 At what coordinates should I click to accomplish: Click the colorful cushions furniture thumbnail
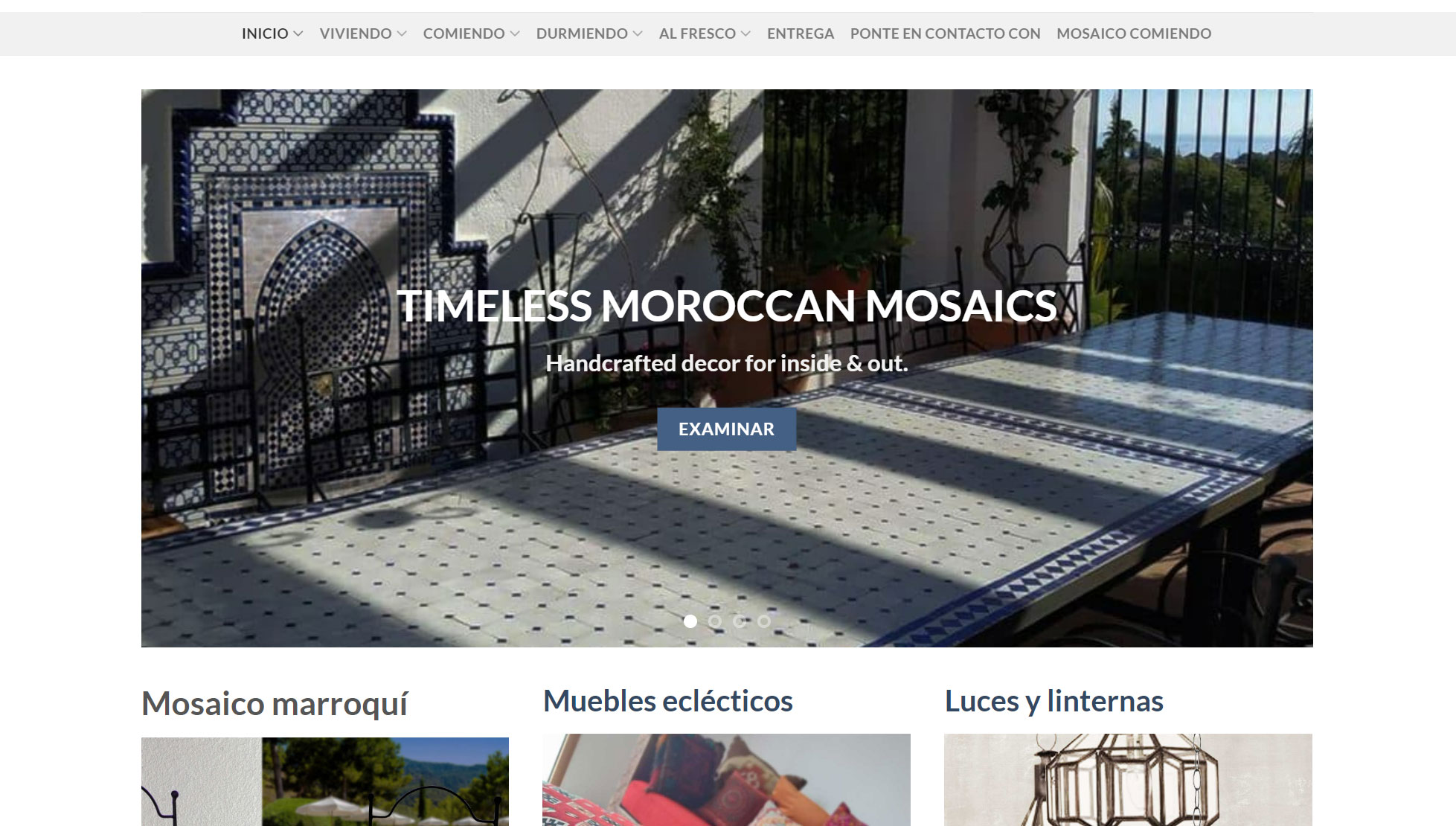click(726, 780)
